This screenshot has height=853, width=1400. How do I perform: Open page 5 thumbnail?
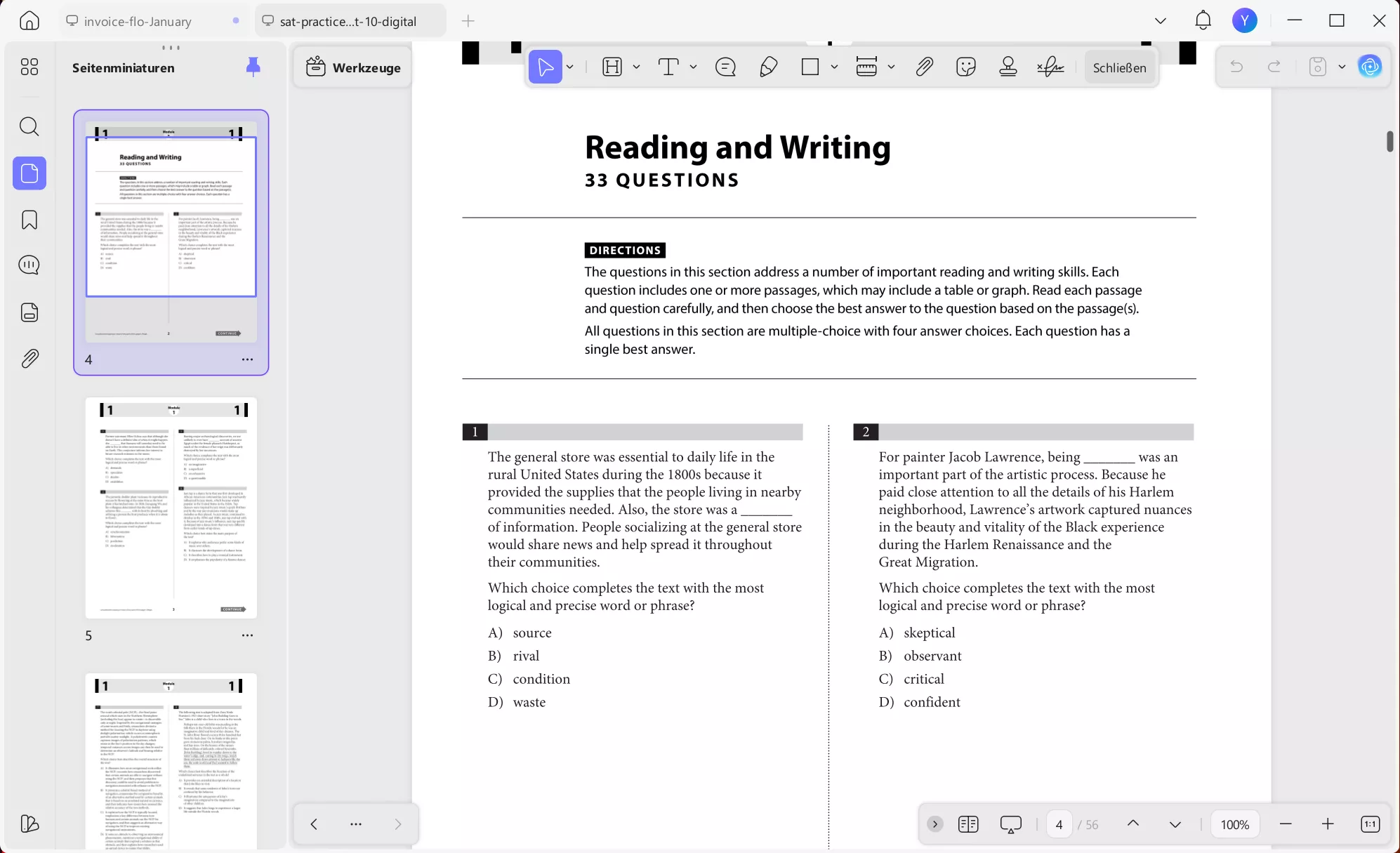171,508
